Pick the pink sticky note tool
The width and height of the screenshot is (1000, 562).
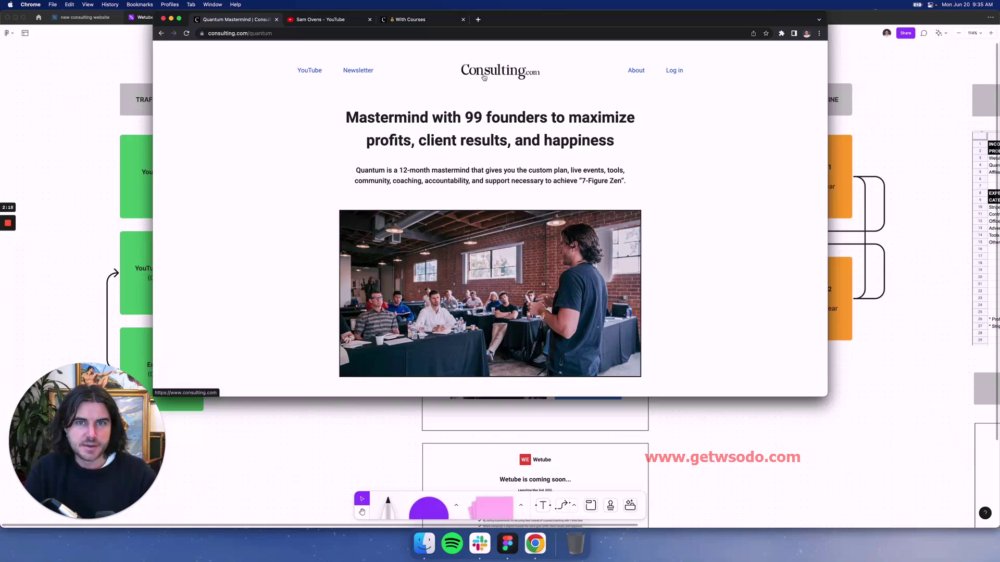point(492,508)
